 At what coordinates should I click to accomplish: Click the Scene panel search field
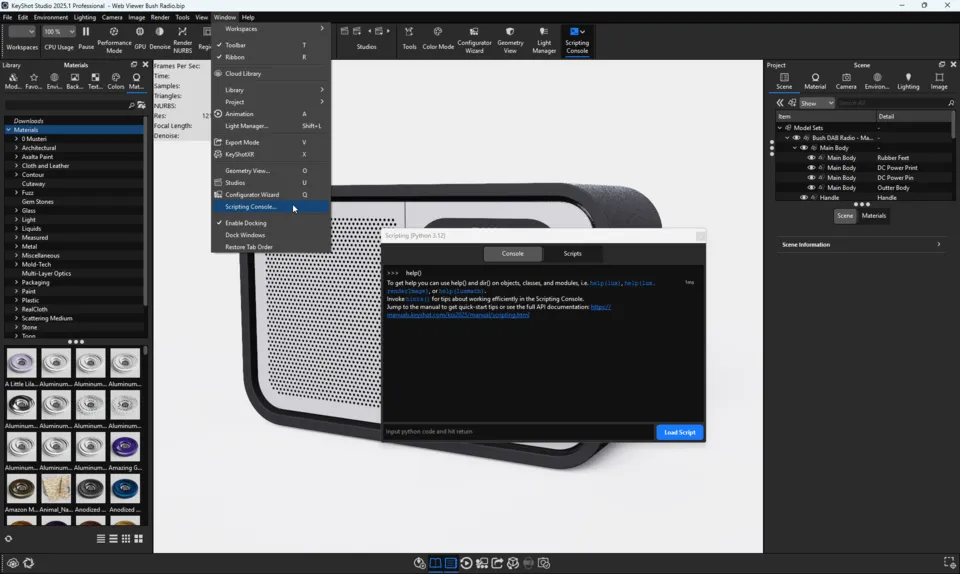point(891,103)
